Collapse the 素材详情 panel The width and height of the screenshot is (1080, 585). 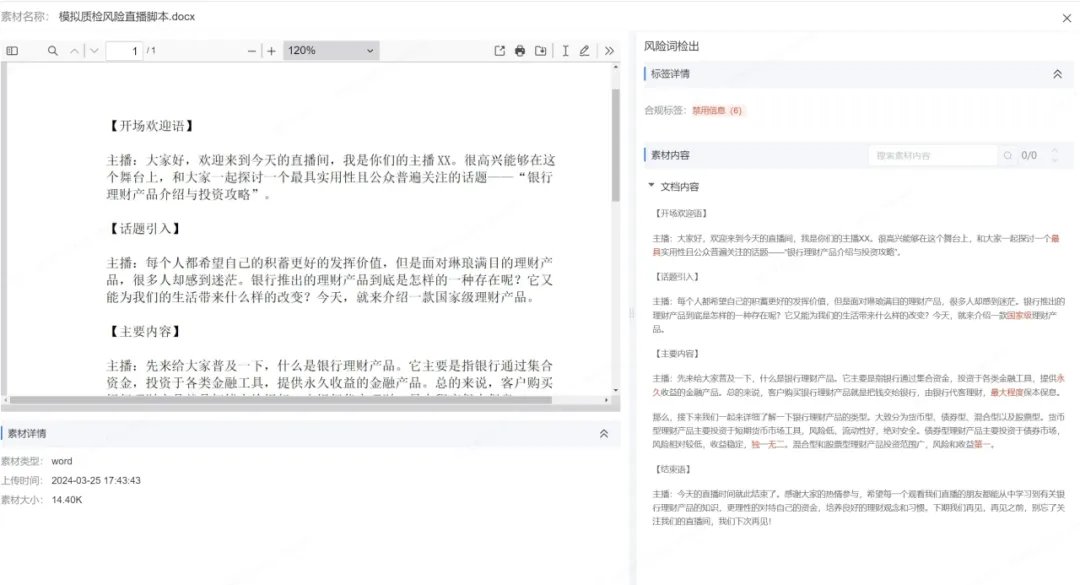pyautogui.click(x=603, y=434)
